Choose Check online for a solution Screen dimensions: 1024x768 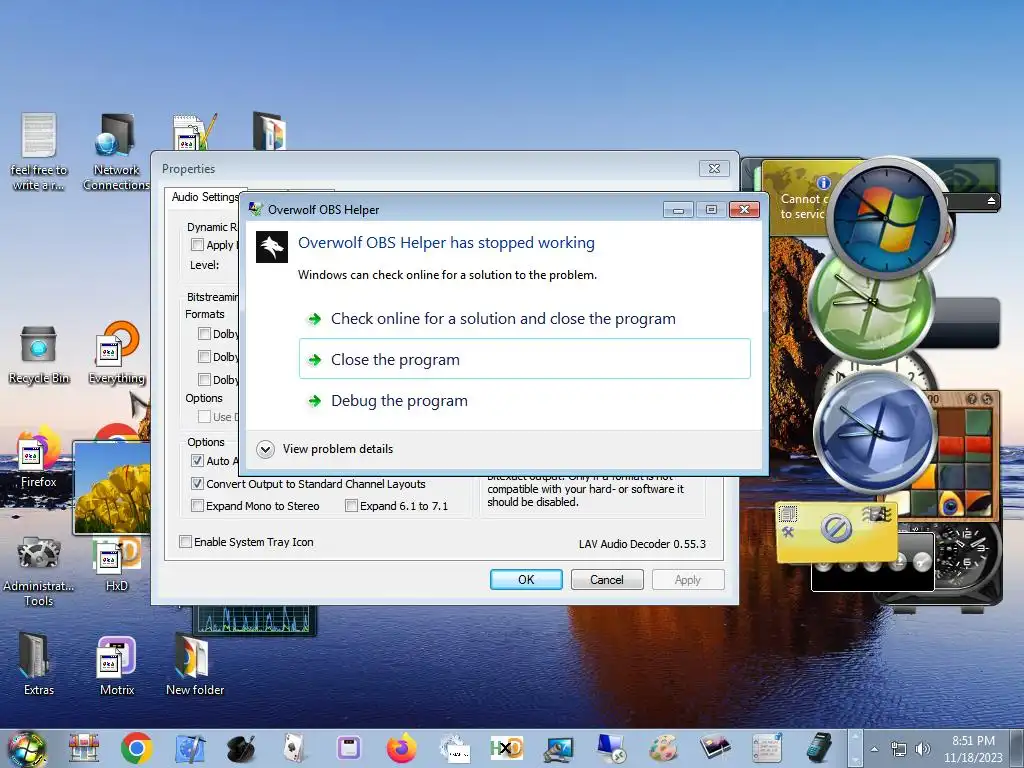(524, 319)
